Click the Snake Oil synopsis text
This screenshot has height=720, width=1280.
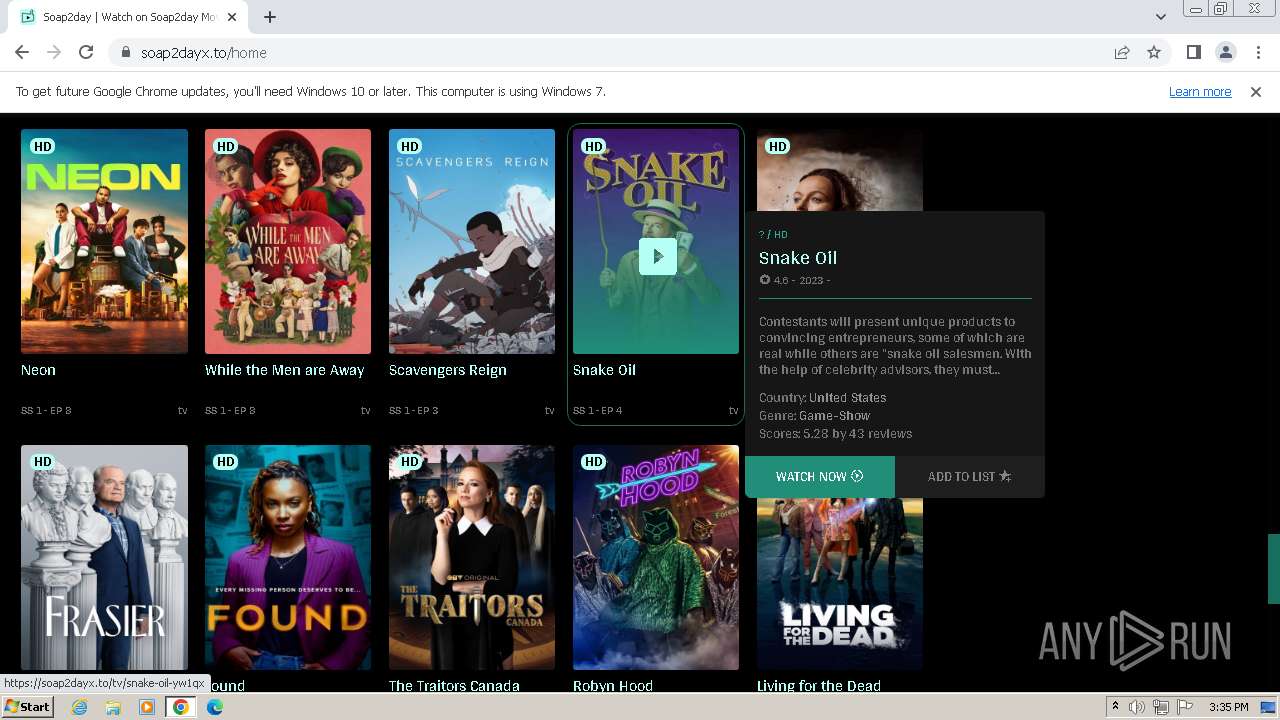coord(895,346)
